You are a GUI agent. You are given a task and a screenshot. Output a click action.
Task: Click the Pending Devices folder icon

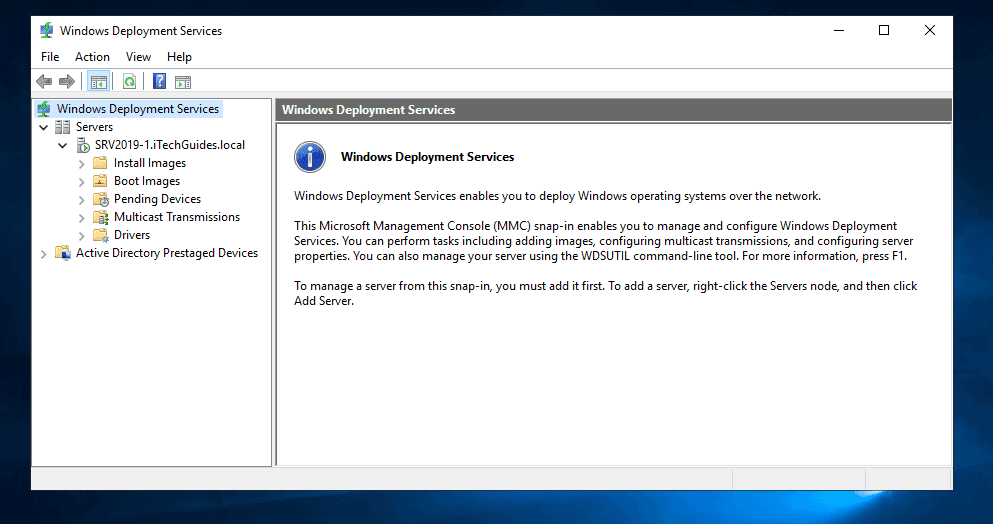(101, 199)
